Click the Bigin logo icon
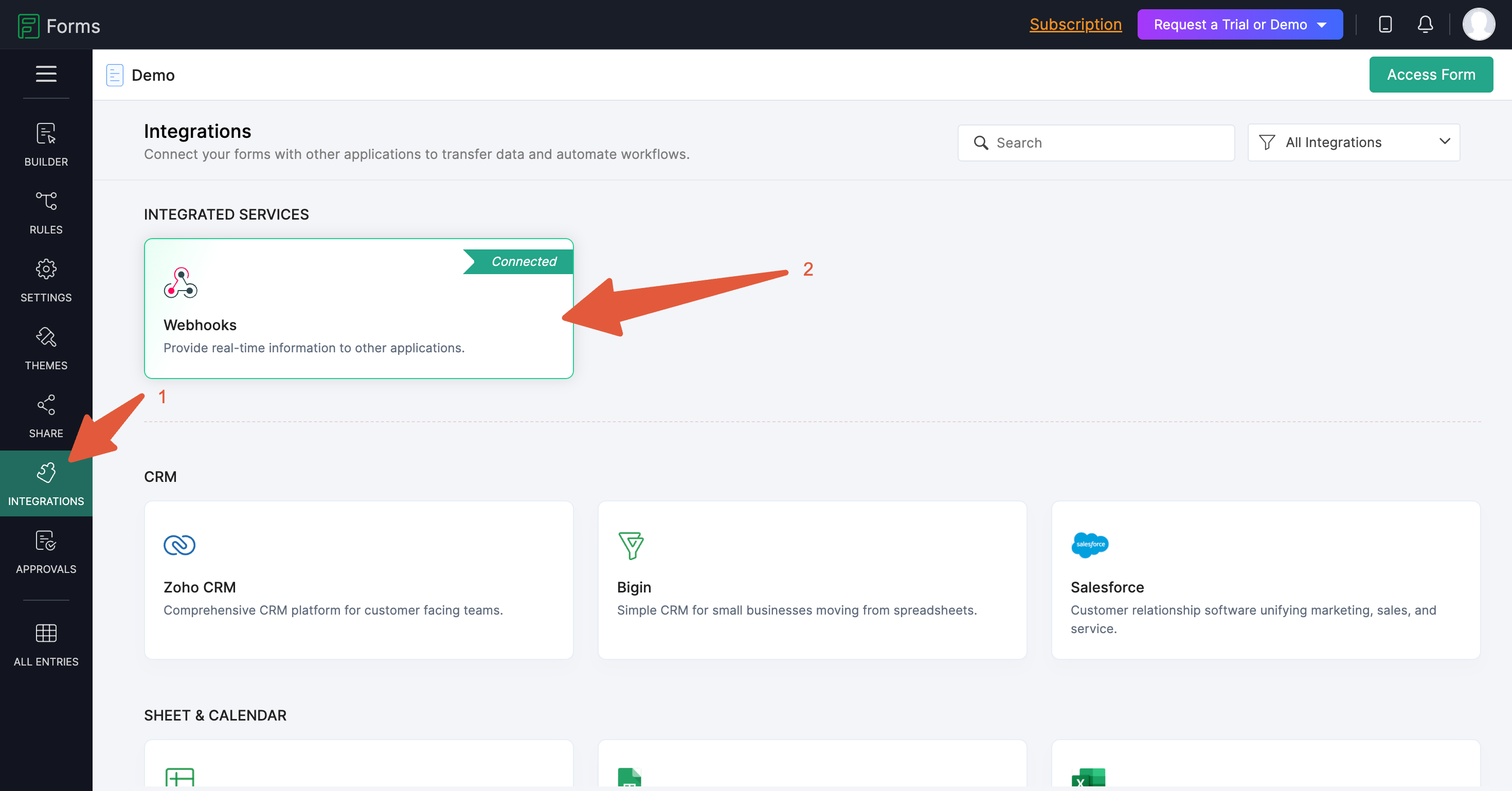The width and height of the screenshot is (1512, 791). [631, 545]
